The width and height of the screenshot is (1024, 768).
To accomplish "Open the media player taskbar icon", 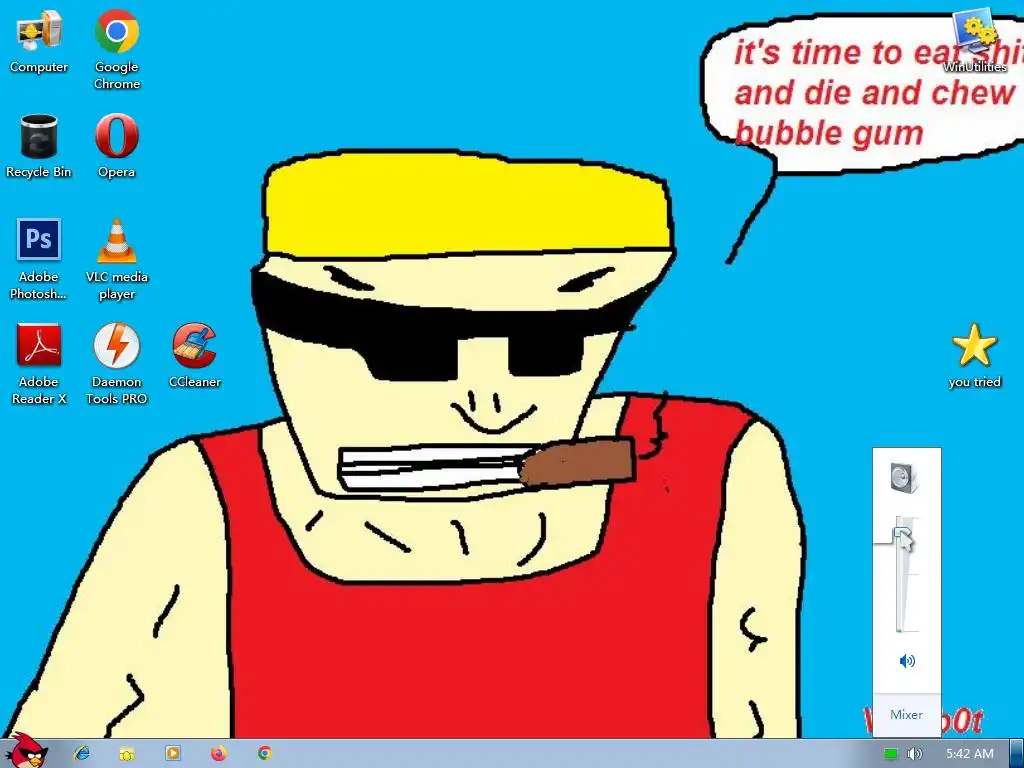I will (173, 753).
